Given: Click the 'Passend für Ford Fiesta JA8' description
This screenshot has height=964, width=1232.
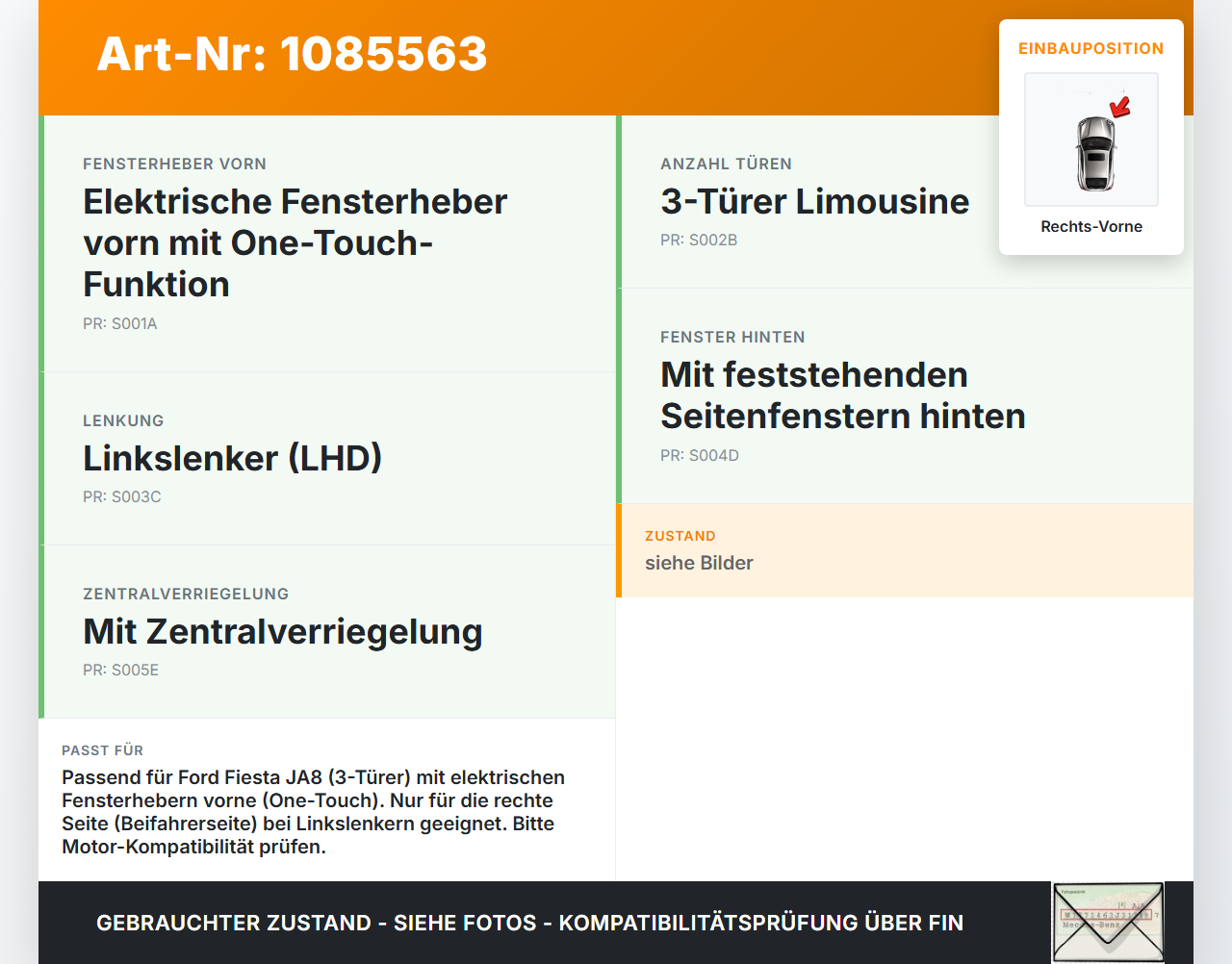Looking at the screenshot, I should pyautogui.click(x=314, y=812).
